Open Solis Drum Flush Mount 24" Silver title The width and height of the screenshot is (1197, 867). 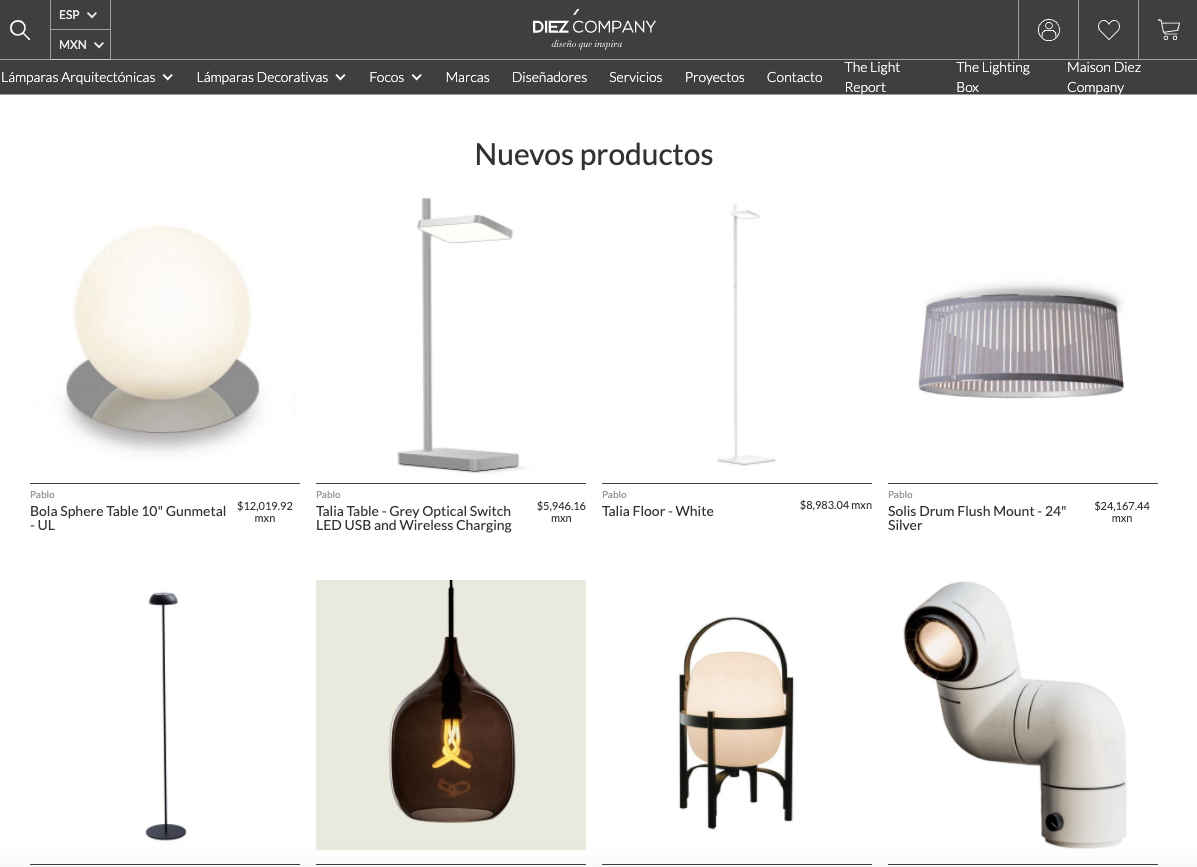[977, 518]
